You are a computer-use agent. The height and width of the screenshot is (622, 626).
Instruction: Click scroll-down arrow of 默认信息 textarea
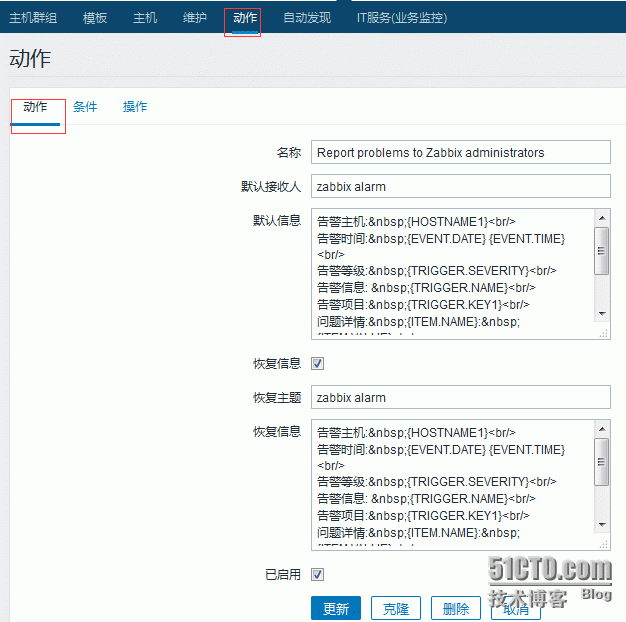point(602,314)
